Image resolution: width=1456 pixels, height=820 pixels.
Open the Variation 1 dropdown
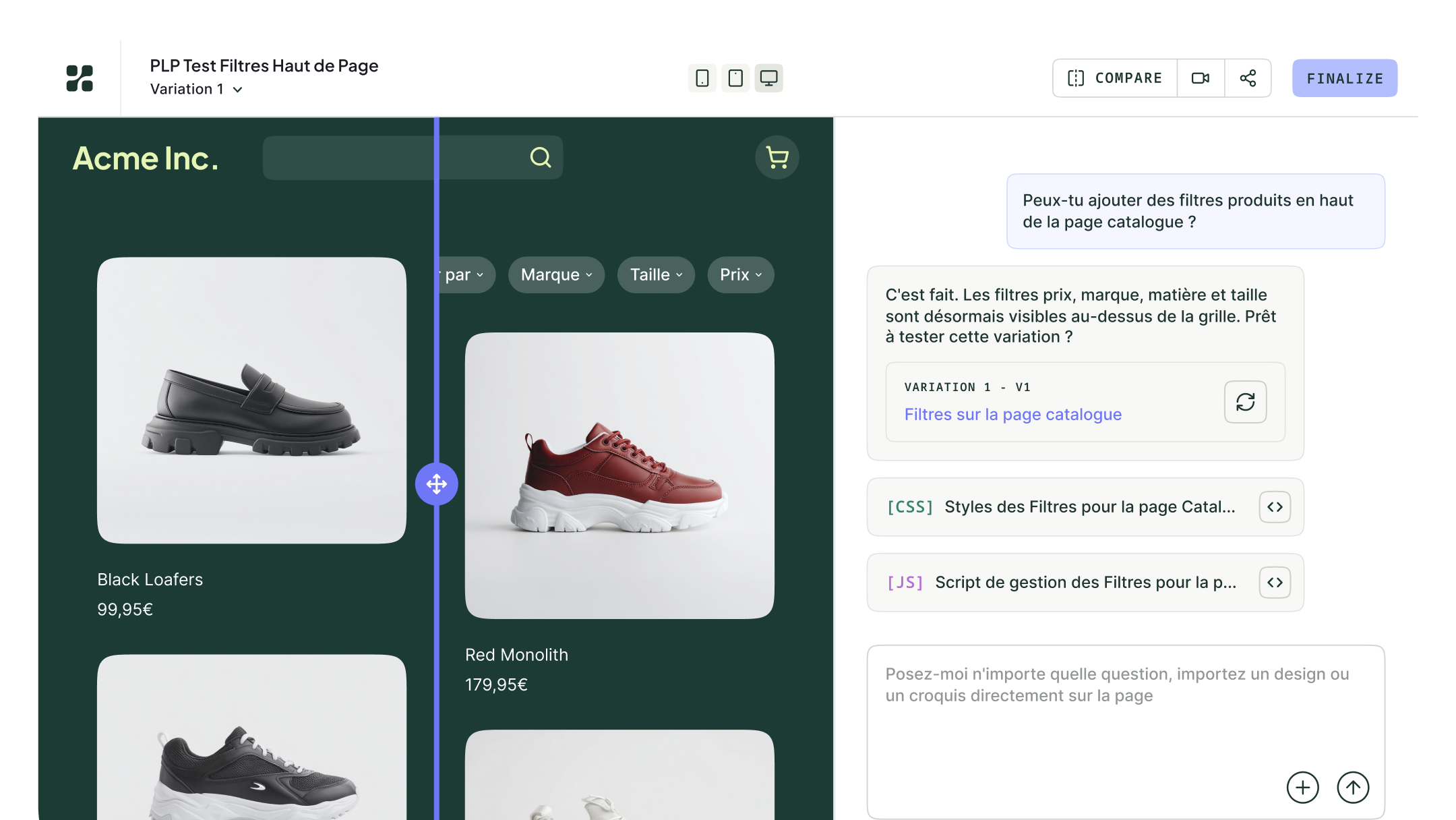click(x=196, y=89)
